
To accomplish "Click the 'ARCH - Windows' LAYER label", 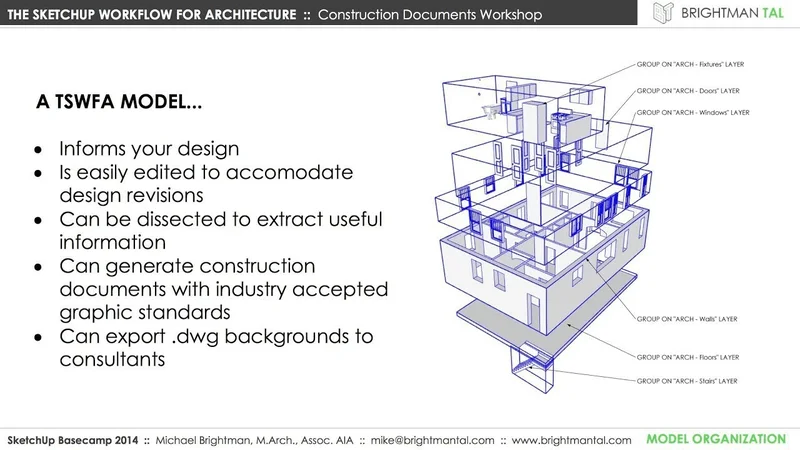I will [x=693, y=113].
